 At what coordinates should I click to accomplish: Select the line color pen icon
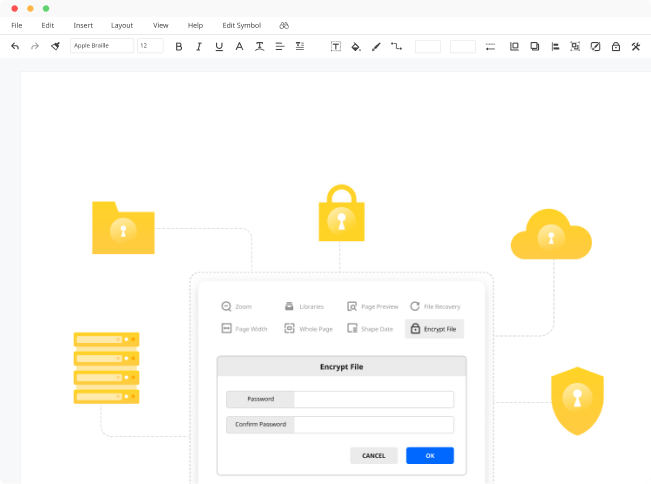(376, 46)
